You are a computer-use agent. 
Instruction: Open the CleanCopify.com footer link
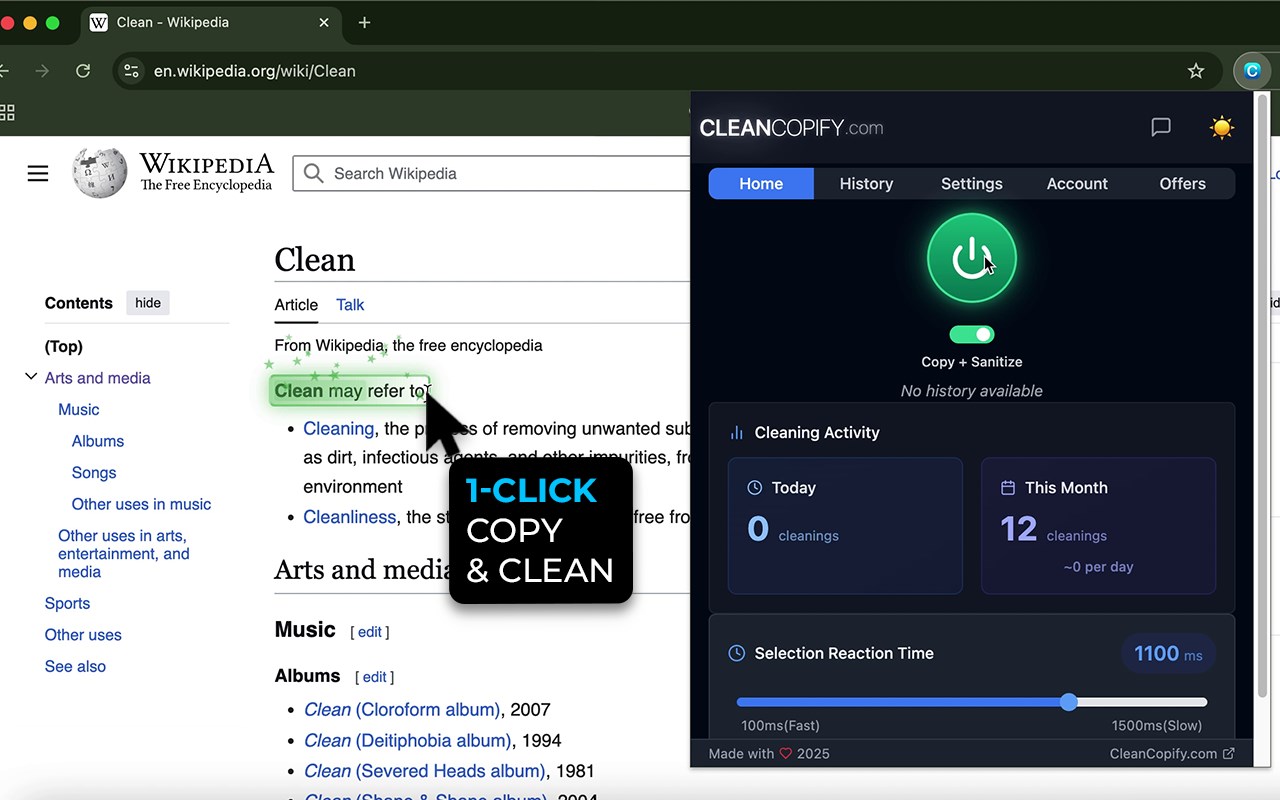[1172, 754]
